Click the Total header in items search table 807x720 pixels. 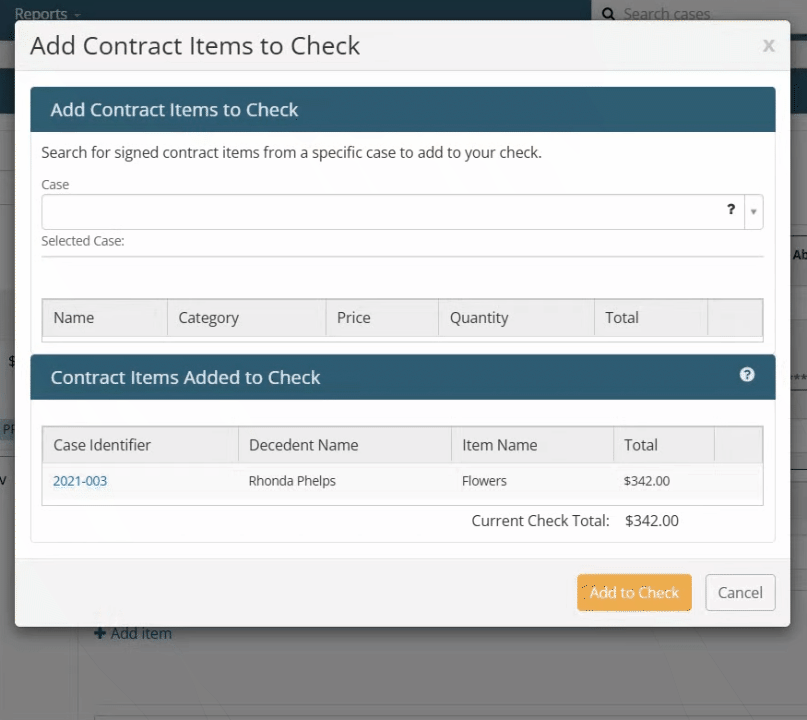click(x=651, y=318)
